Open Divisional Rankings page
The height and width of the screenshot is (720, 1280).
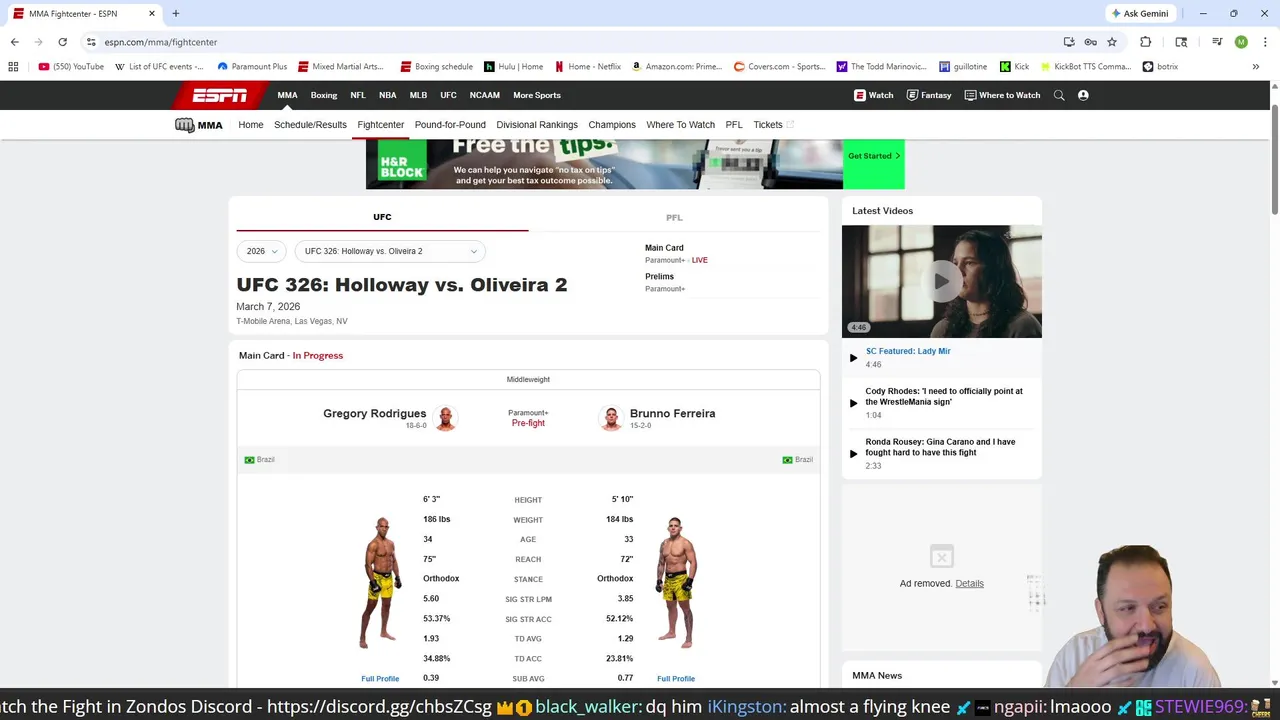(x=537, y=125)
